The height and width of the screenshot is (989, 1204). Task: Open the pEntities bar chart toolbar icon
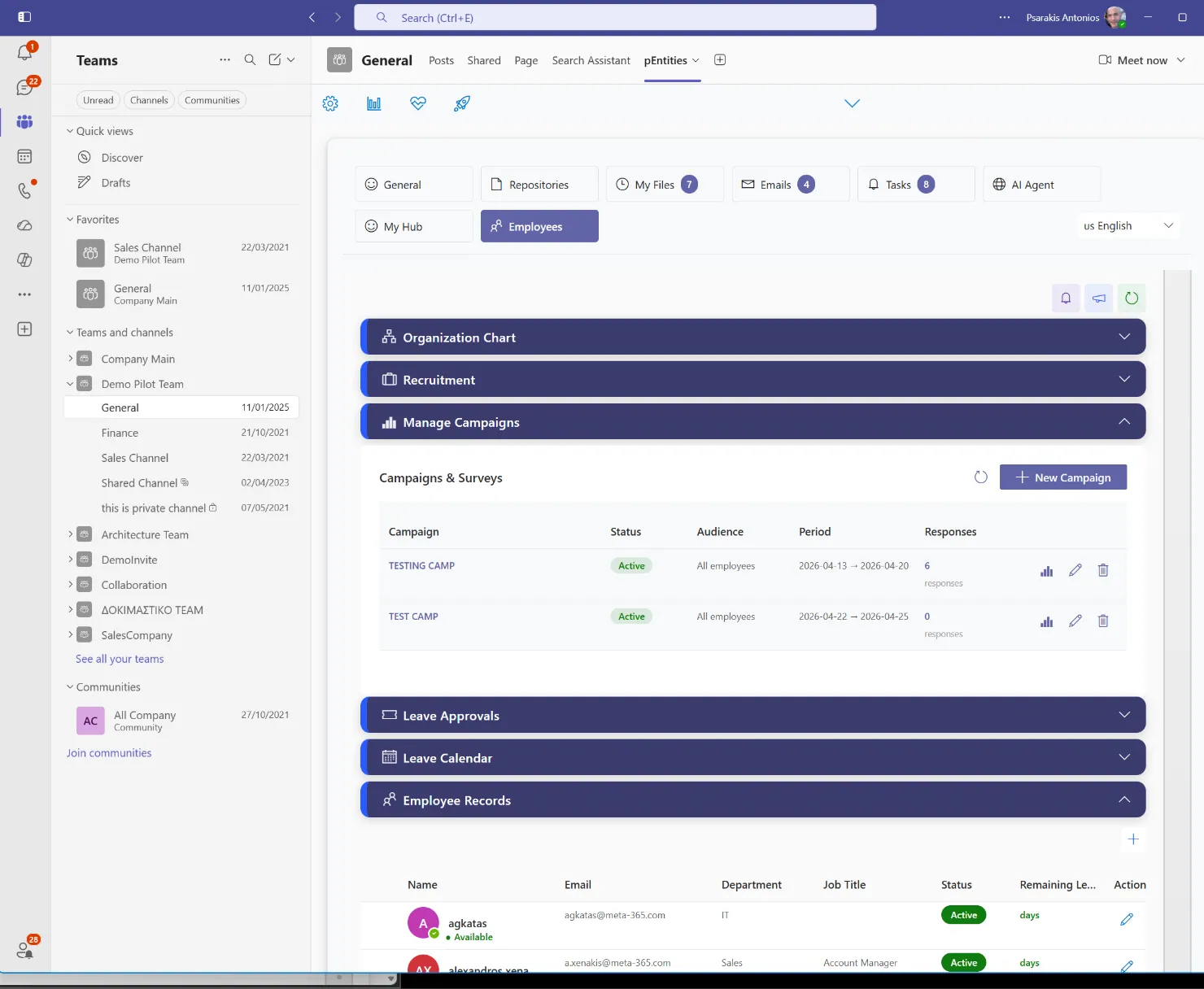(374, 103)
